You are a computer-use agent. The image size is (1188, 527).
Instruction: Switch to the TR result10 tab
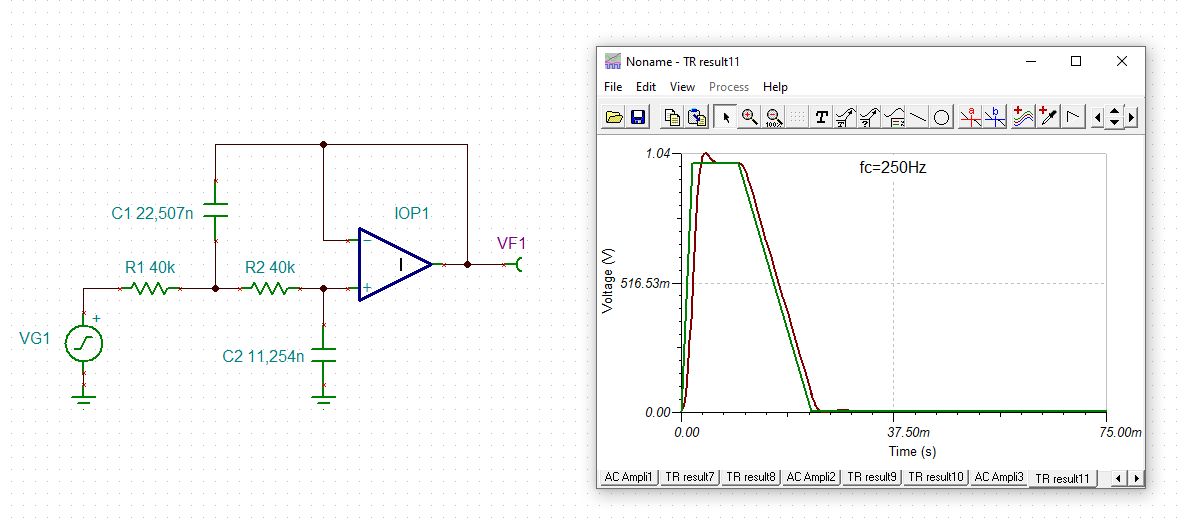tap(936, 477)
